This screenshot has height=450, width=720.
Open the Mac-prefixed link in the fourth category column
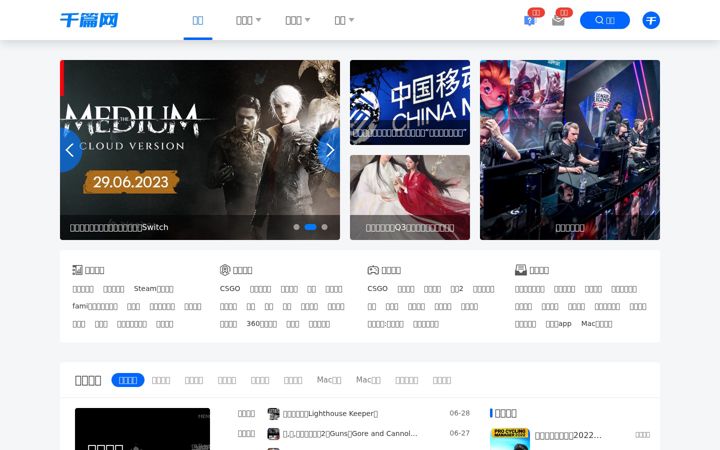[x=596, y=324]
